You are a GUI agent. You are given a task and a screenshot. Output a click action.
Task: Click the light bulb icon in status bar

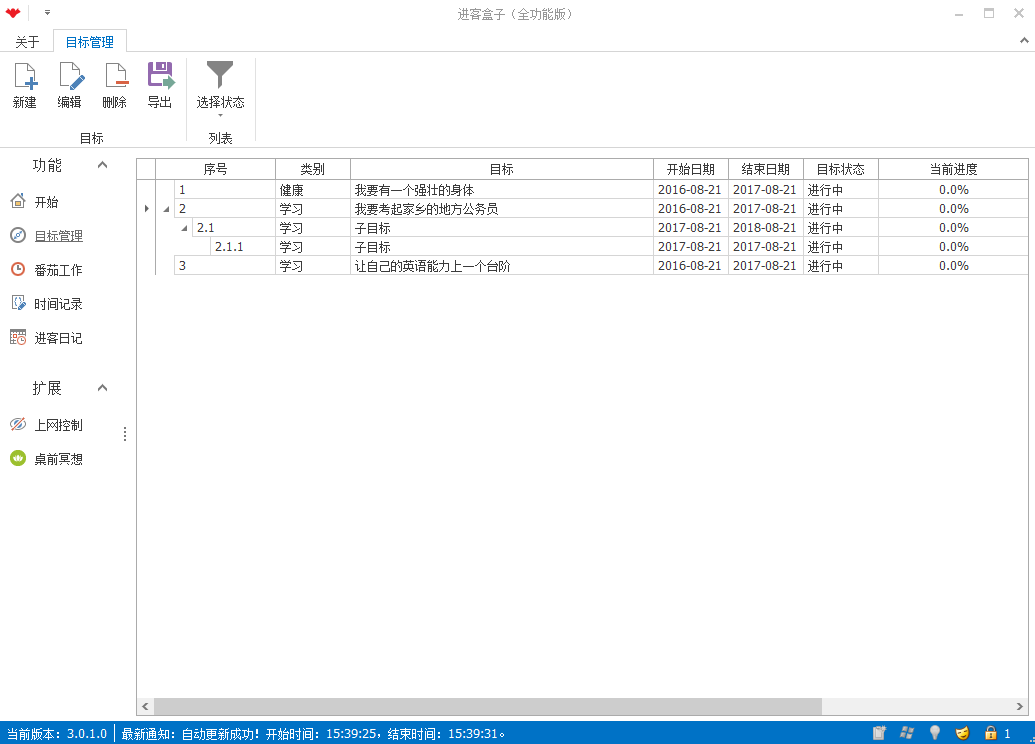(935, 733)
